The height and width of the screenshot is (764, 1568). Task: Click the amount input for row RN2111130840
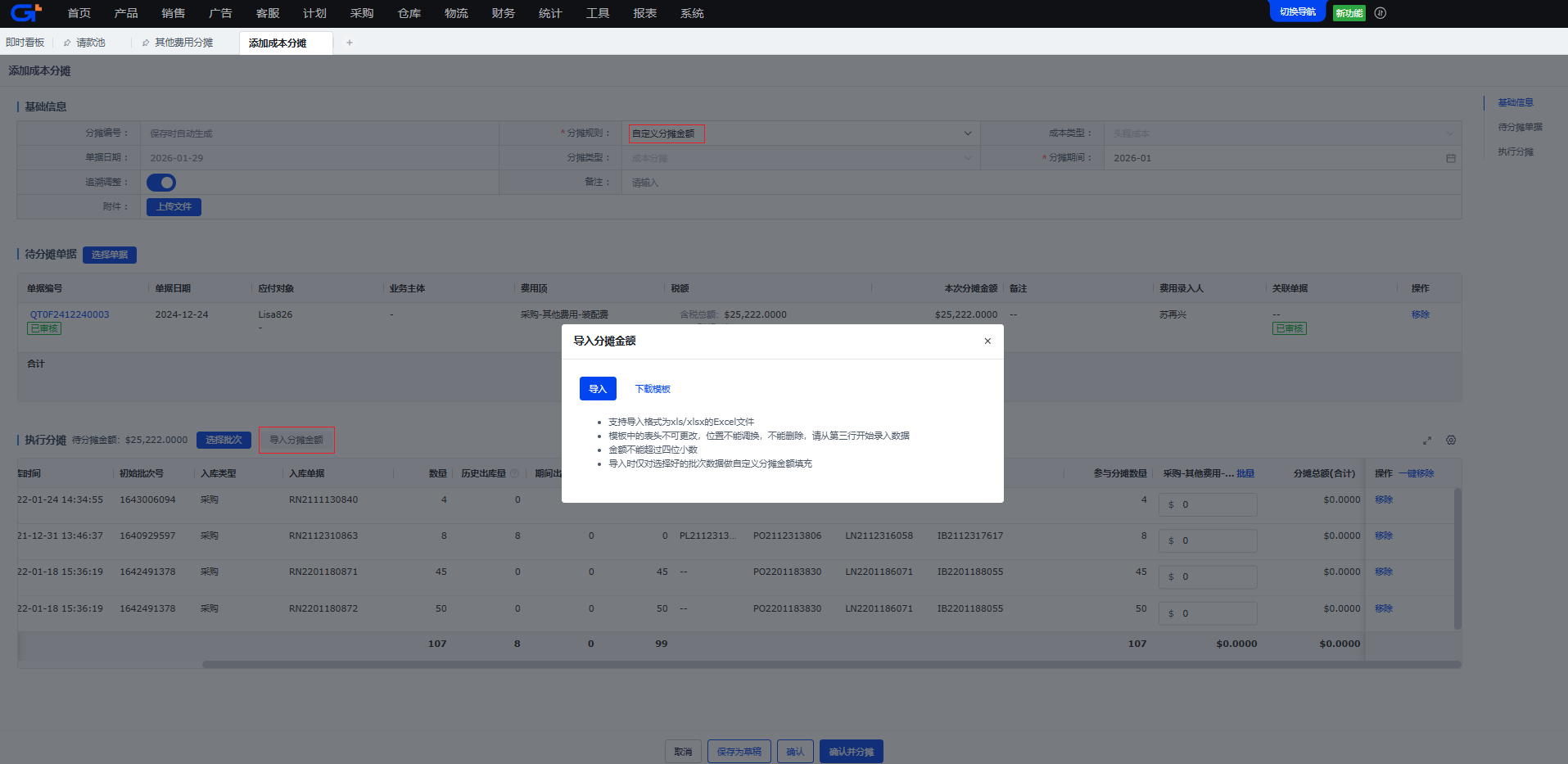coord(1208,504)
